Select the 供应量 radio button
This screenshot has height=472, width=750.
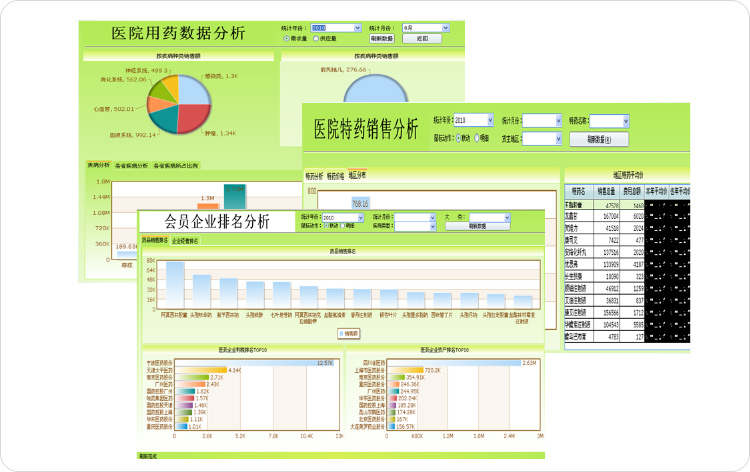tap(317, 39)
